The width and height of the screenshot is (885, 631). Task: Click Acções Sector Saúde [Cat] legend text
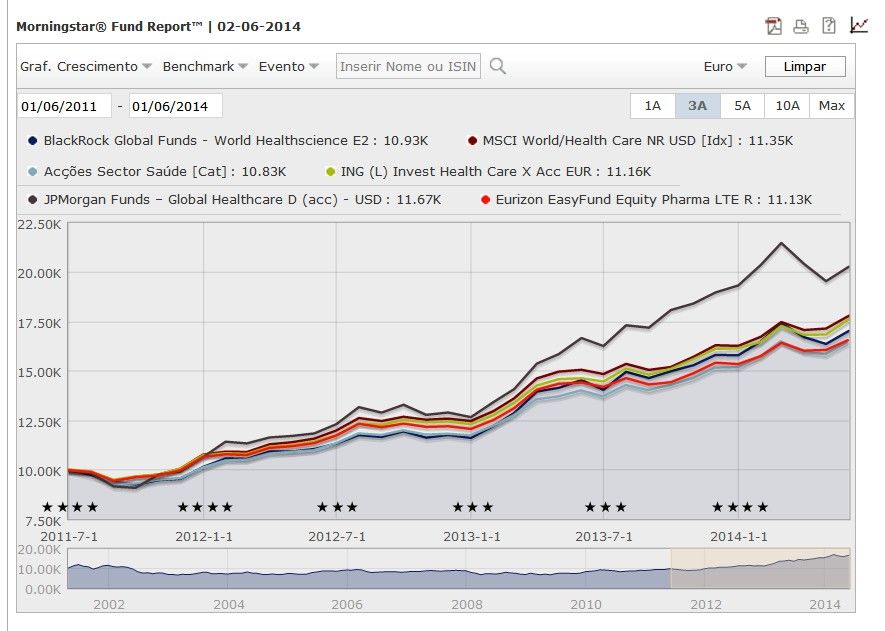(165, 172)
